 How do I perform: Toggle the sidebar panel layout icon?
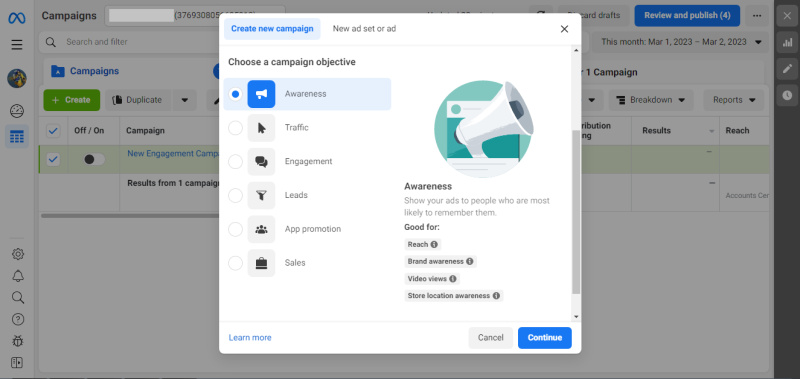point(18,363)
